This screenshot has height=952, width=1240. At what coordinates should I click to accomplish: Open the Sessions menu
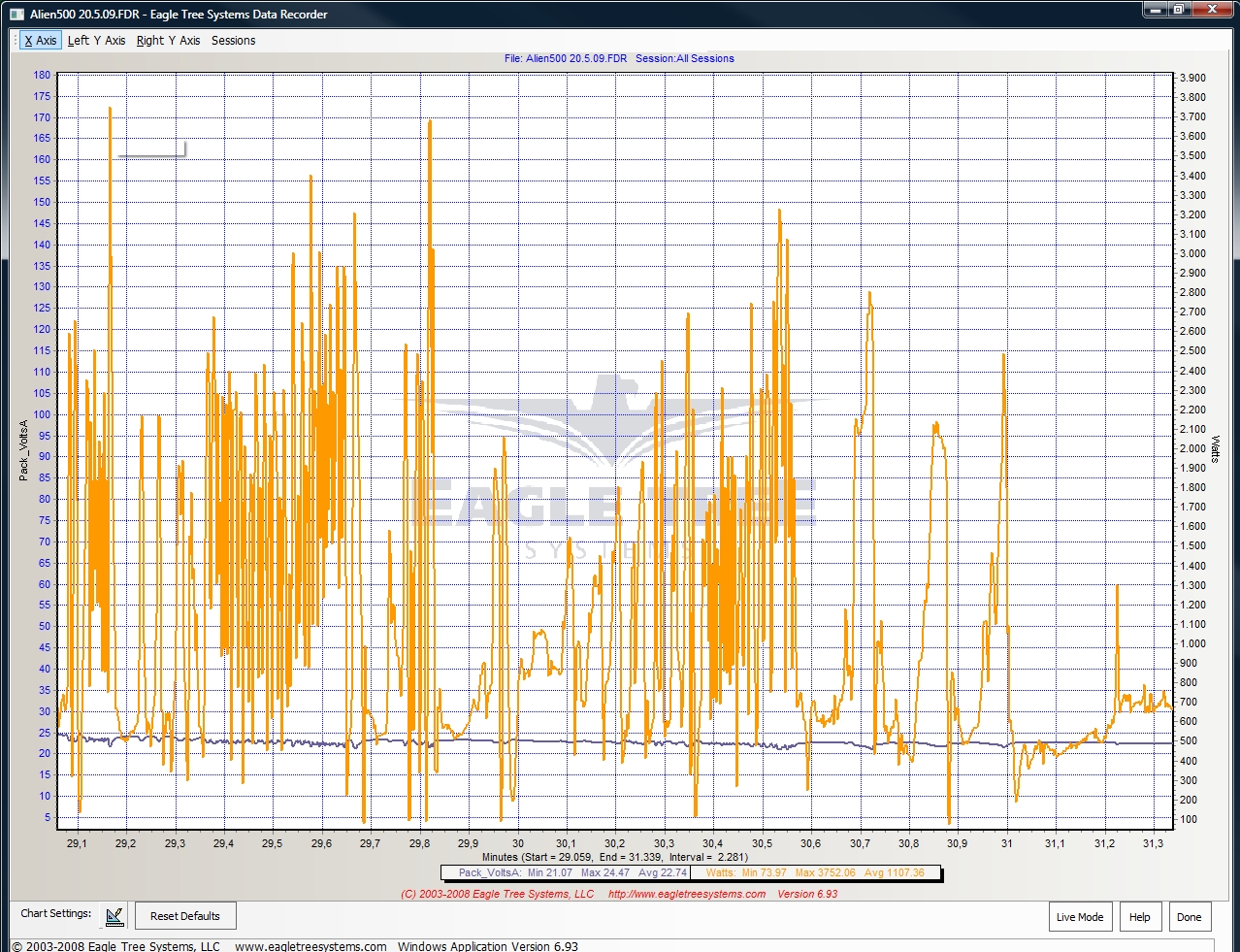pyautogui.click(x=234, y=40)
